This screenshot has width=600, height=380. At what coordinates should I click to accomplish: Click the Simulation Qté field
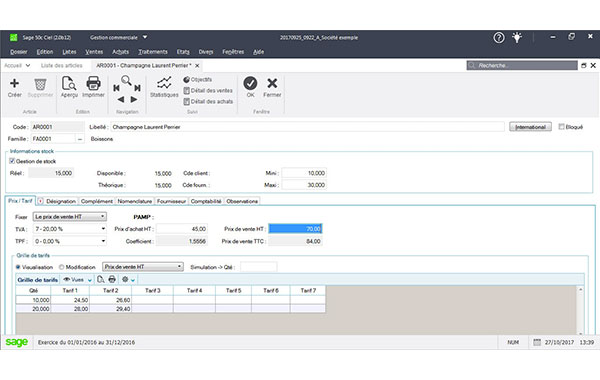pyautogui.click(x=258, y=267)
